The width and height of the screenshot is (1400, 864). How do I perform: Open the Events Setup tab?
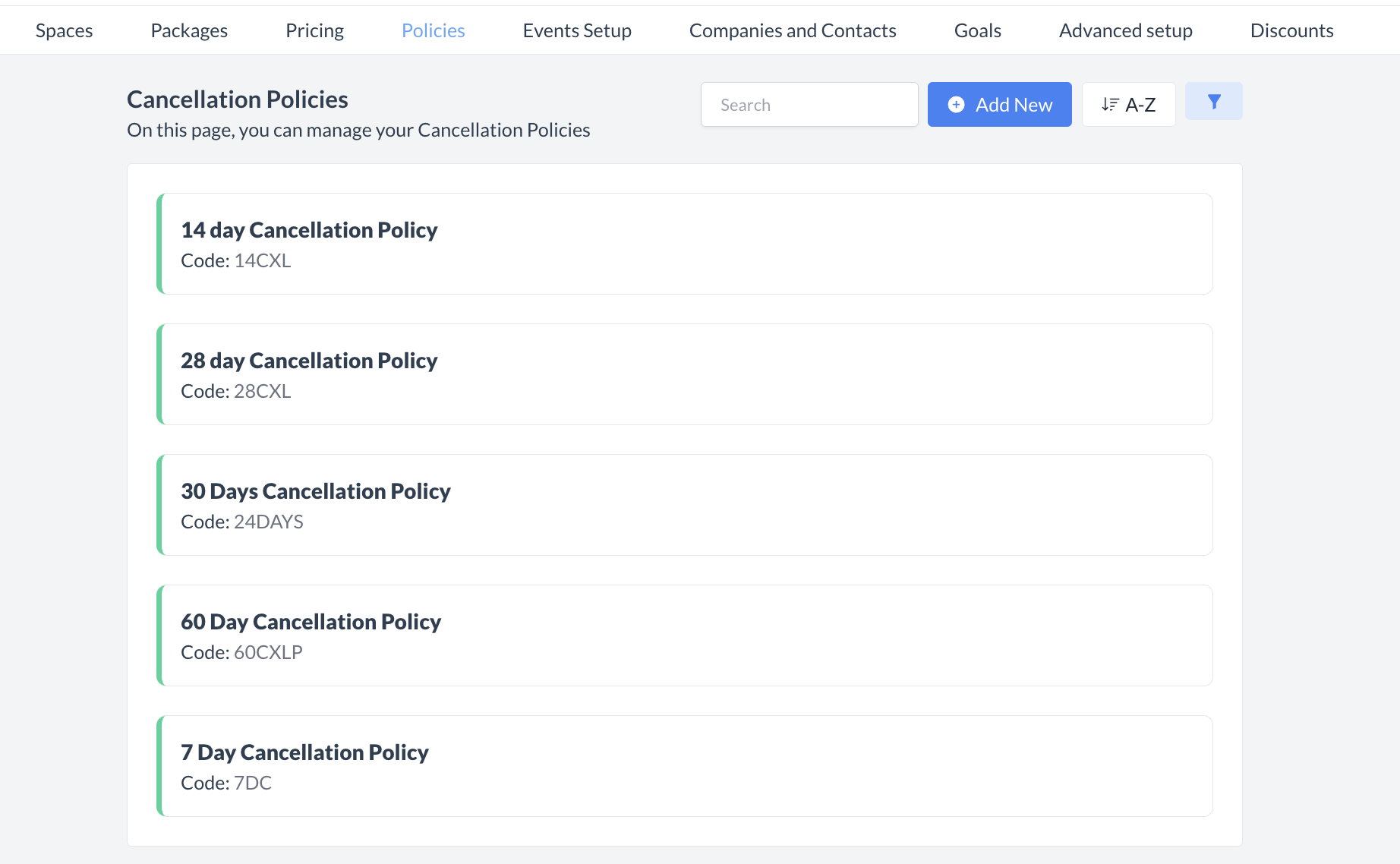tap(577, 30)
